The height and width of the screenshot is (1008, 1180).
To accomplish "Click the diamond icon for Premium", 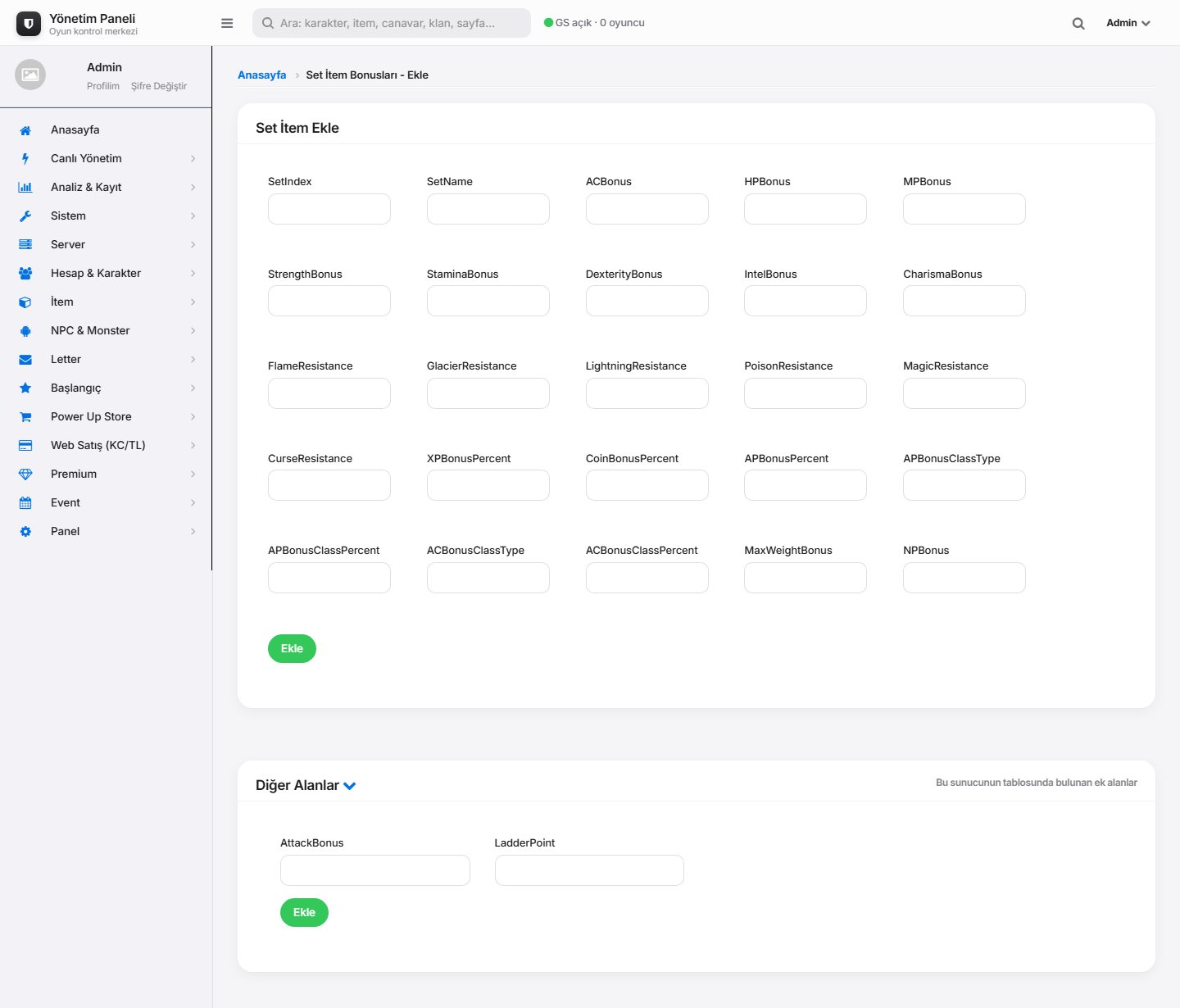I will pyautogui.click(x=25, y=474).
